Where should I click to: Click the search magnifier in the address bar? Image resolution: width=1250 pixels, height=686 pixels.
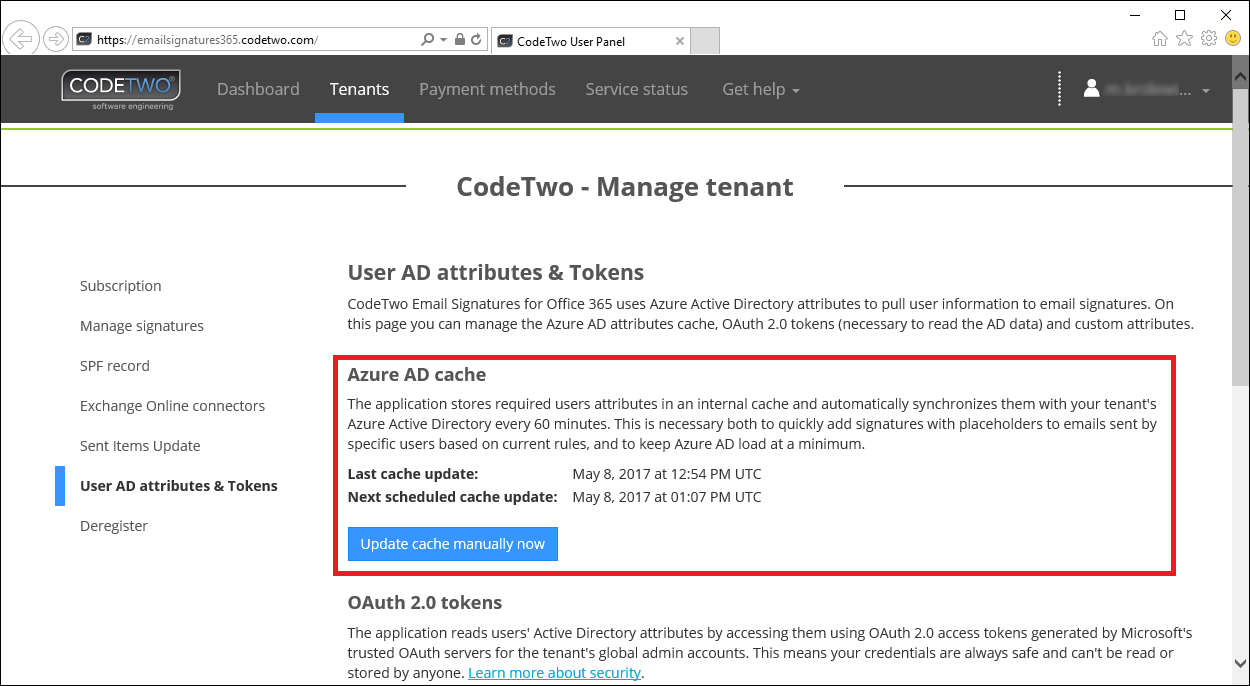click(x=428, y=40)
